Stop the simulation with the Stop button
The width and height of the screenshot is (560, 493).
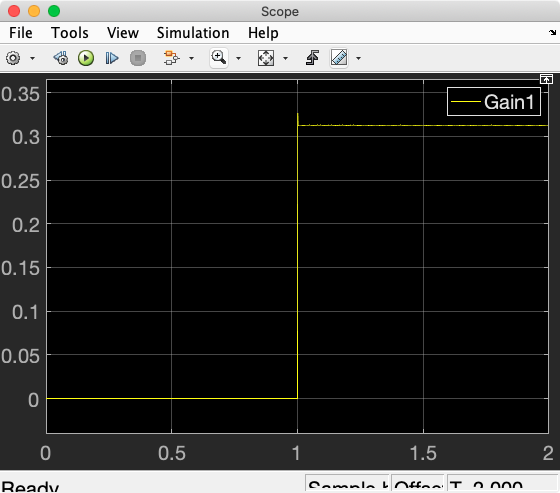coord(138,58)
